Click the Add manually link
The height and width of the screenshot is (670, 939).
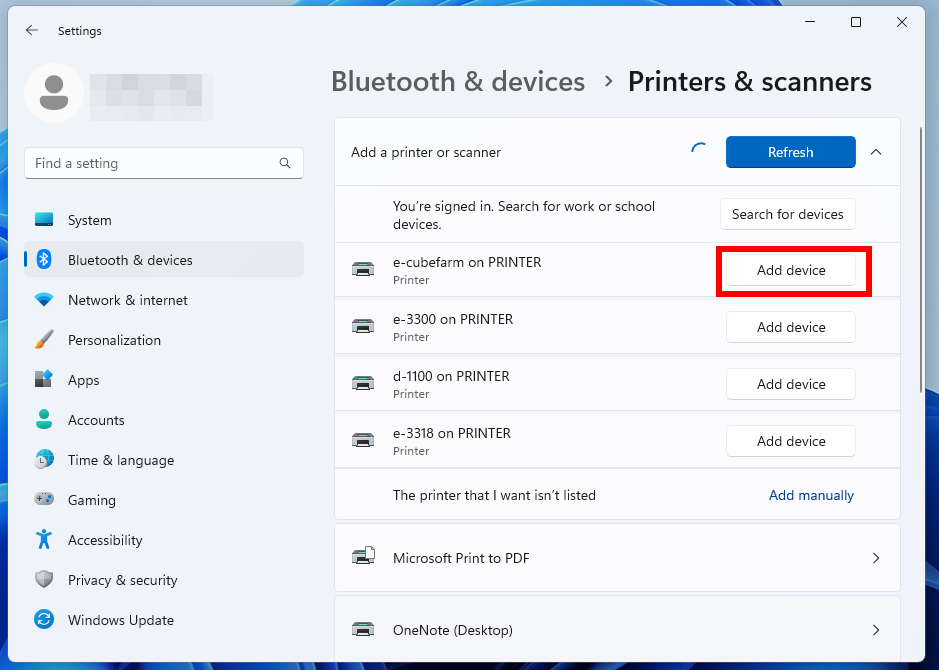click(811, 495)
